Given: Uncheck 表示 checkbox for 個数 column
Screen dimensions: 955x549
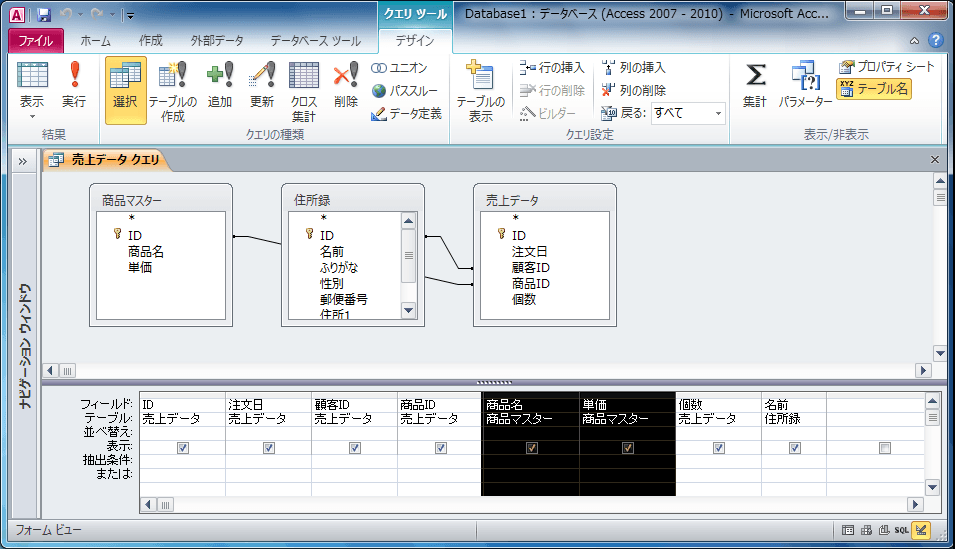Looking at the screenshot, I should point(719,448).
